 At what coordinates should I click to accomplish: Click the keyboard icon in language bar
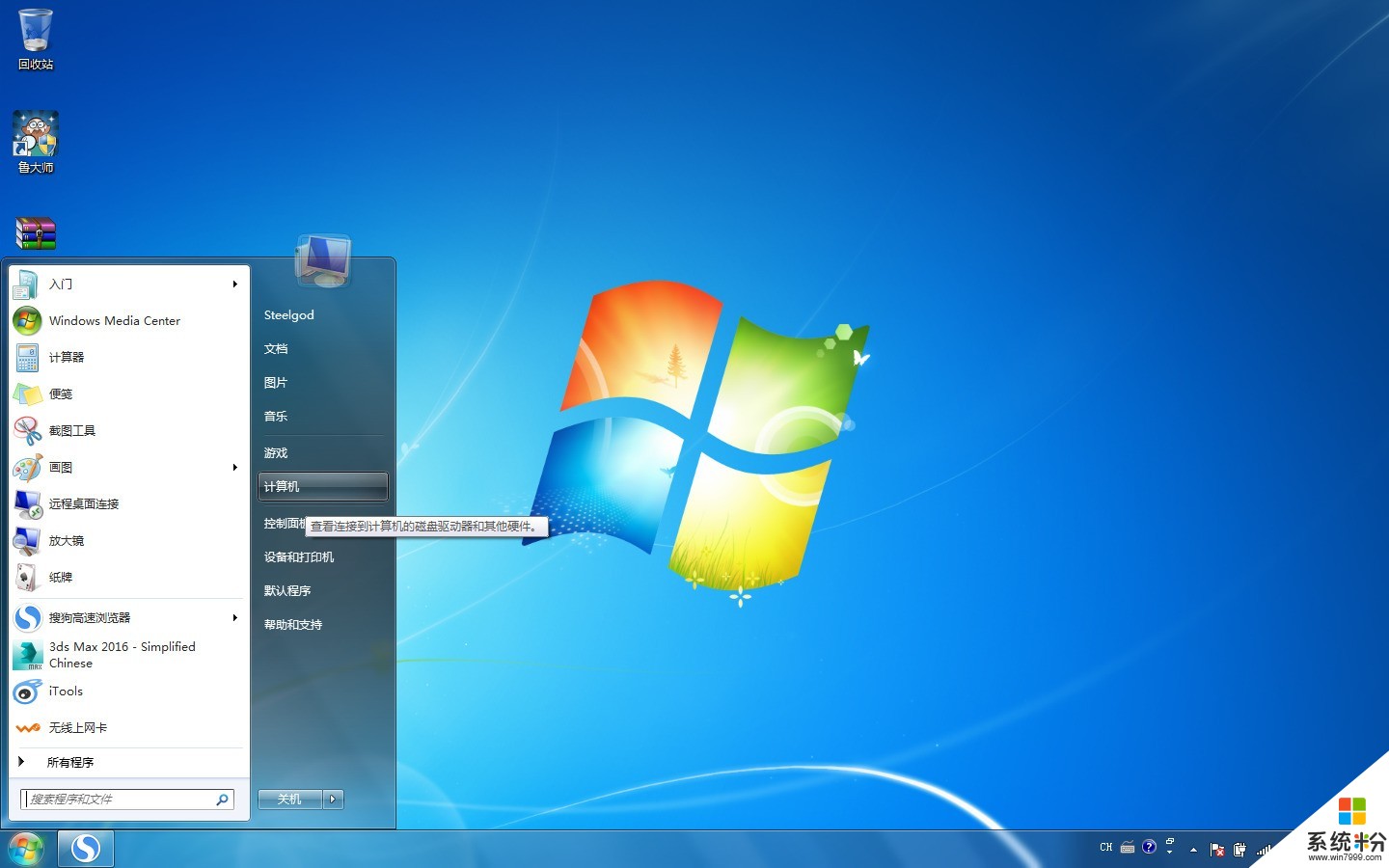(x=1127, y=848)
